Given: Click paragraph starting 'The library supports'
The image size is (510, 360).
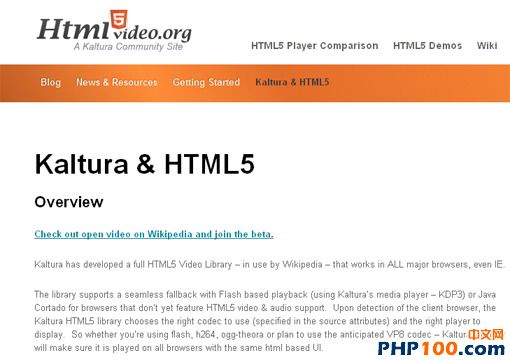Looking at the screenshot, I should [x=265, y=321].
